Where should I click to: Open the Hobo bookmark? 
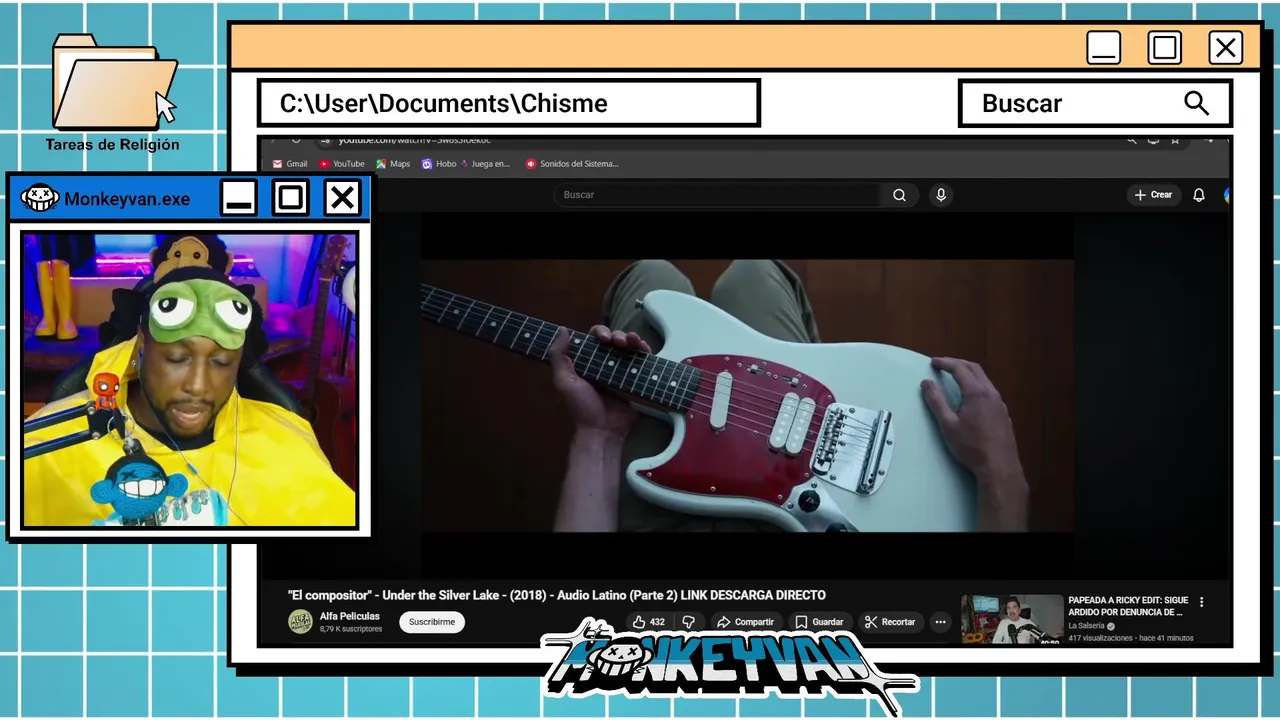tap(439, 164)
